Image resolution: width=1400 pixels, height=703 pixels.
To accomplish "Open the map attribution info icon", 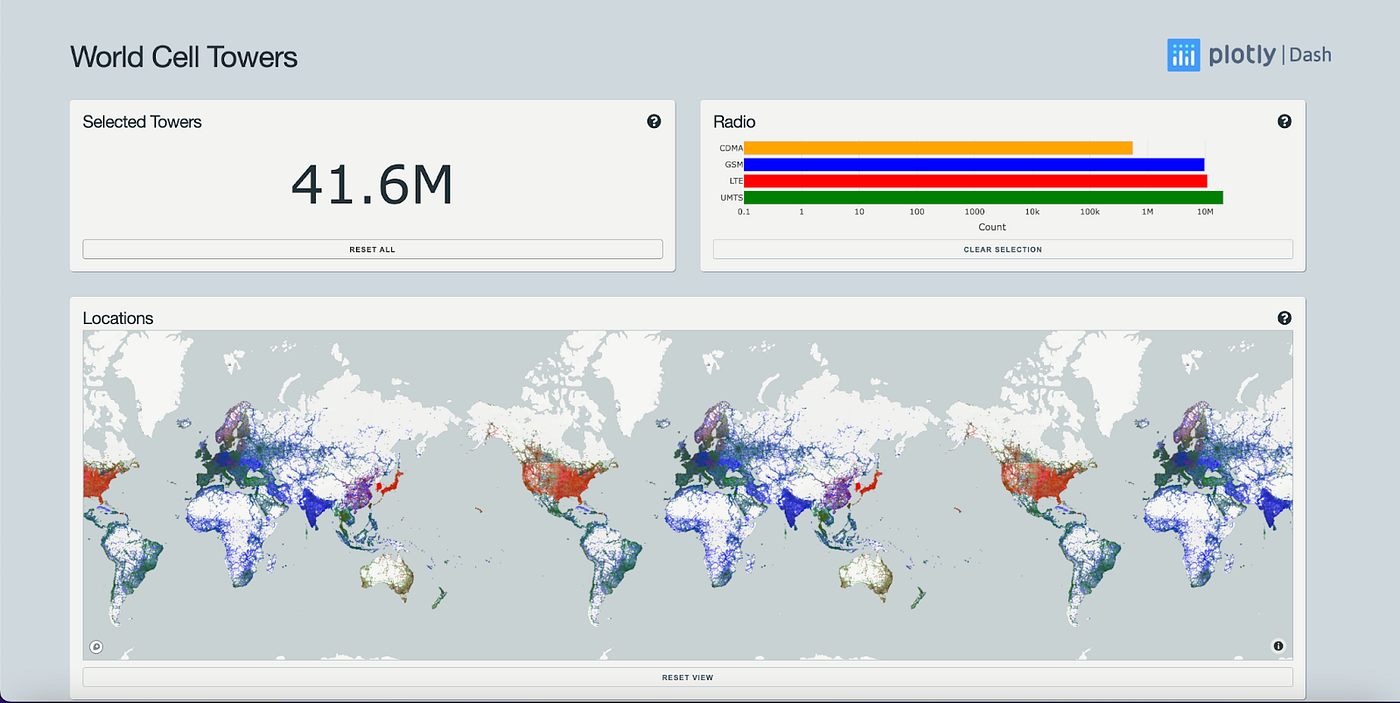I will coord(1278,646).
